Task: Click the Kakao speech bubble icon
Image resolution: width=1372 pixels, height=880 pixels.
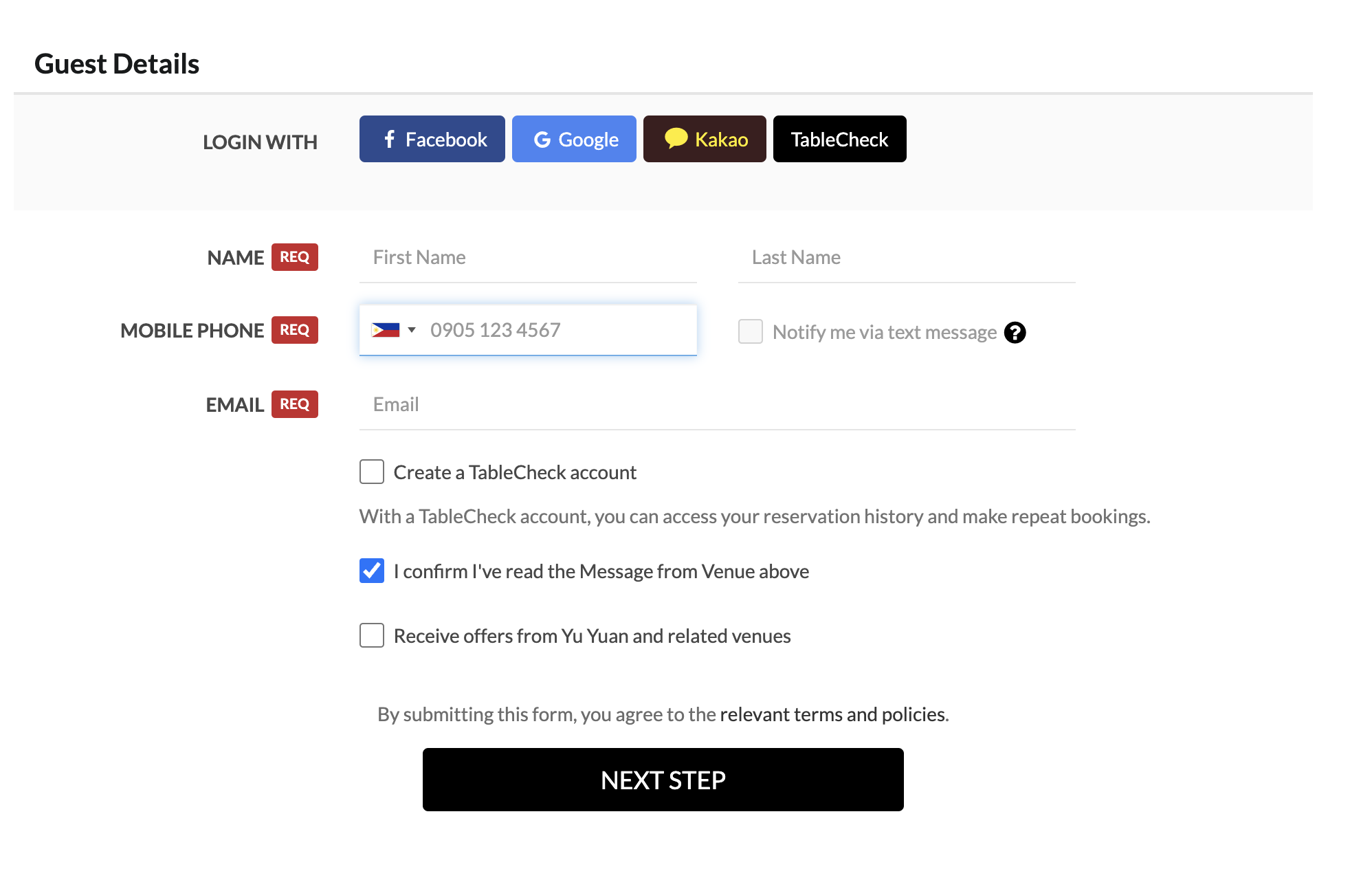Action: (x=676, y=138)
